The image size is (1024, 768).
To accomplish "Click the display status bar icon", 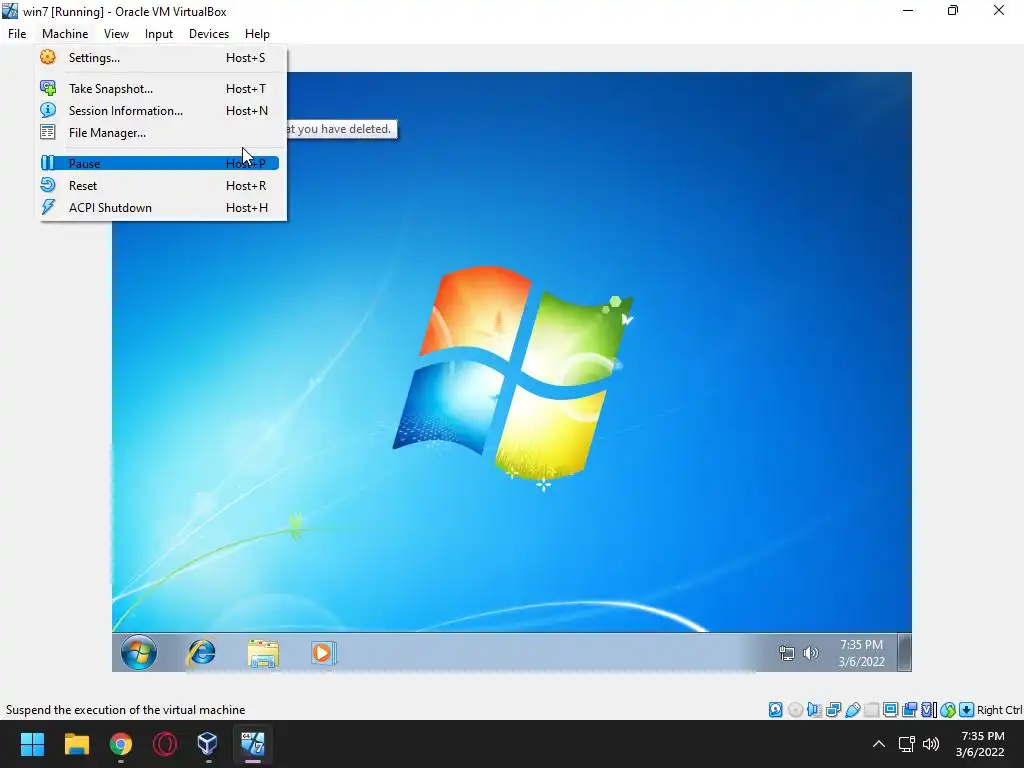I will coord(890,710).
